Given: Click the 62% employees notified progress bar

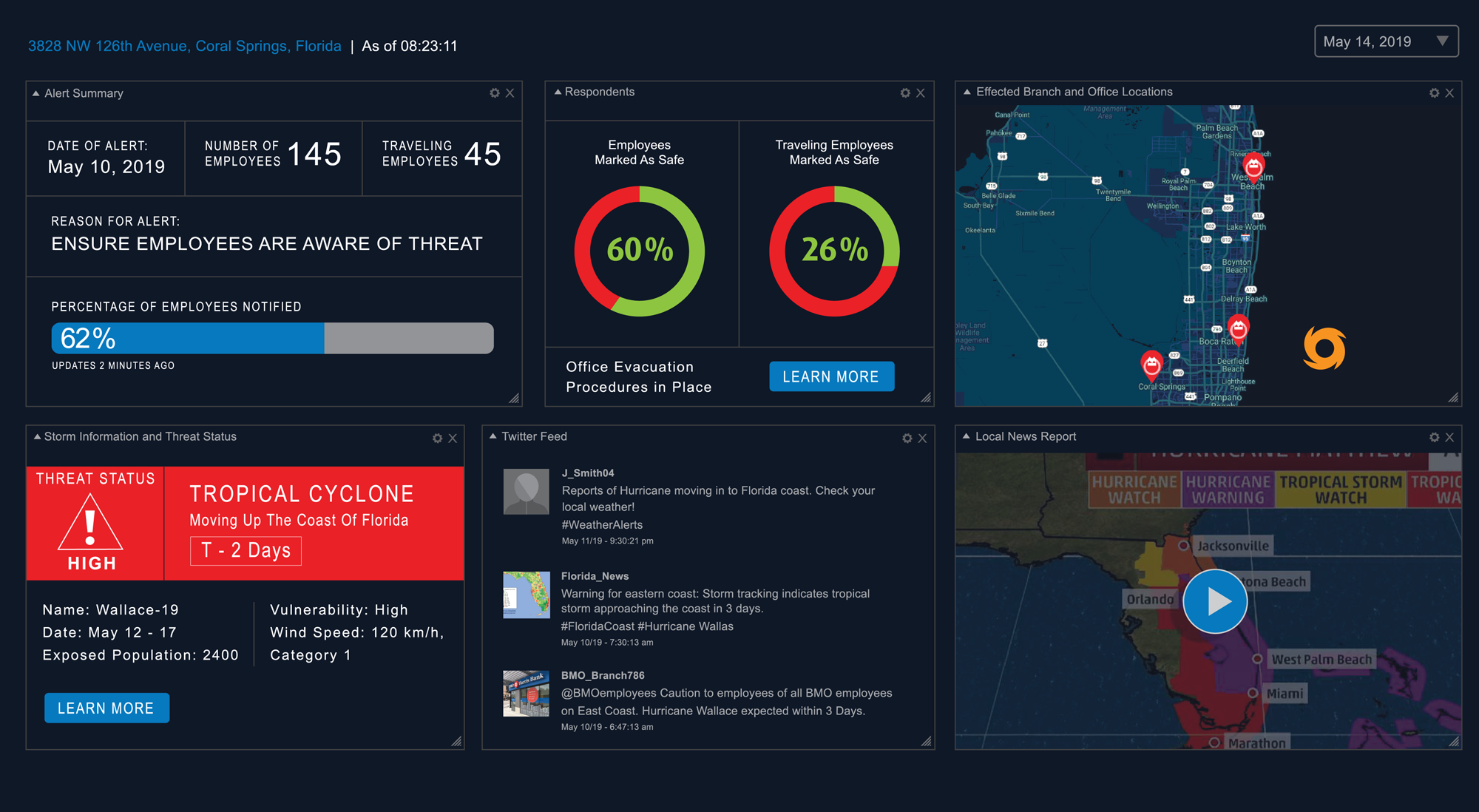Looking at the screenshot, I should click(272, 338).
